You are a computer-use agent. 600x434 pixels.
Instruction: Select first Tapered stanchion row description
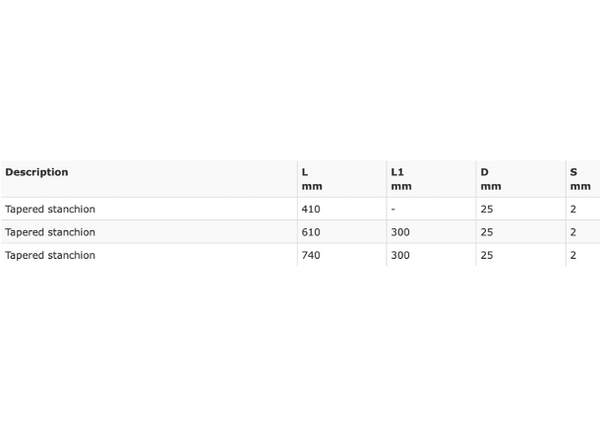tap(50, 209)
